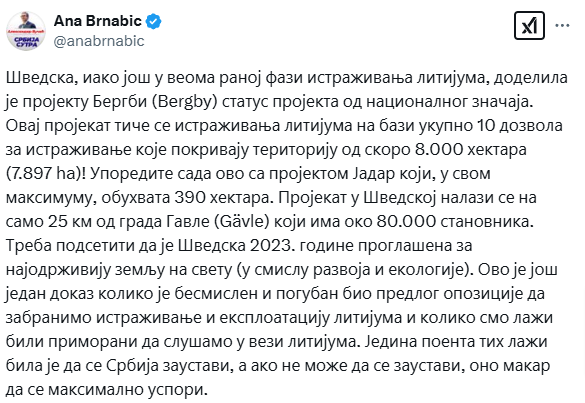
Task: Open the three-dot more options menu
Action: coord(562,25)
